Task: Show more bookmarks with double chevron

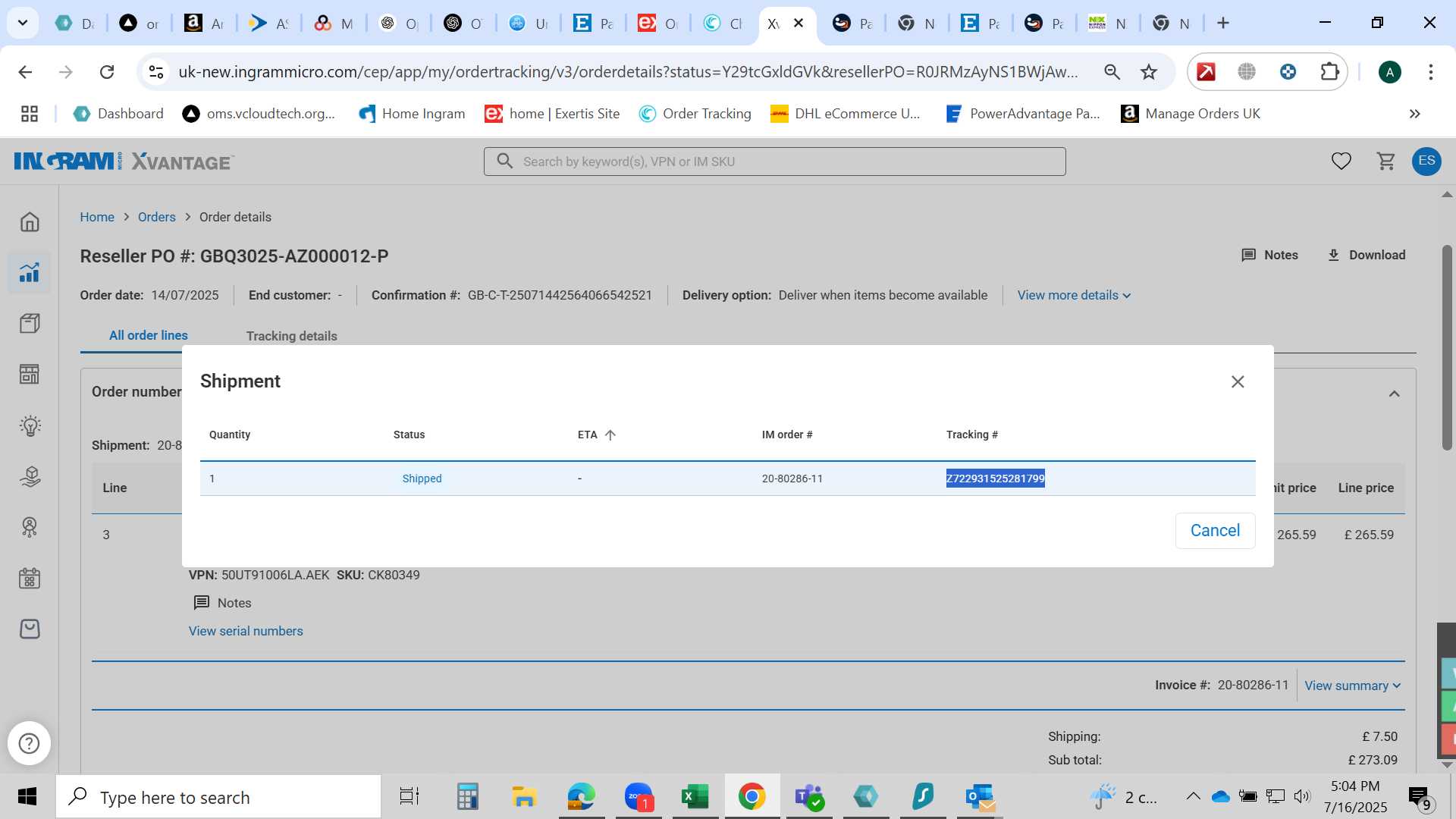Action: tap(1414, 114)
